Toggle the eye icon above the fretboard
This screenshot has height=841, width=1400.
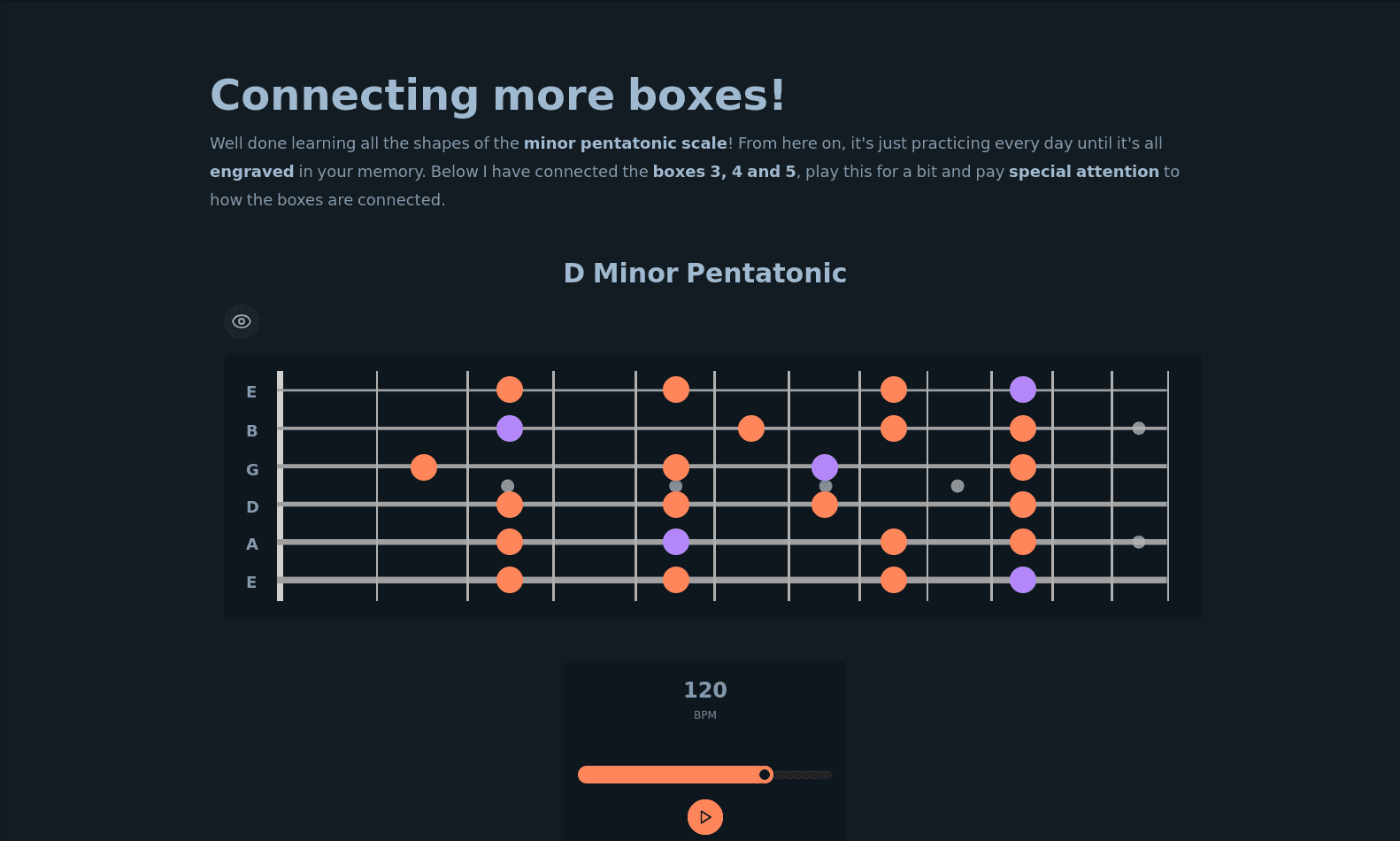(x=242, y=321)
